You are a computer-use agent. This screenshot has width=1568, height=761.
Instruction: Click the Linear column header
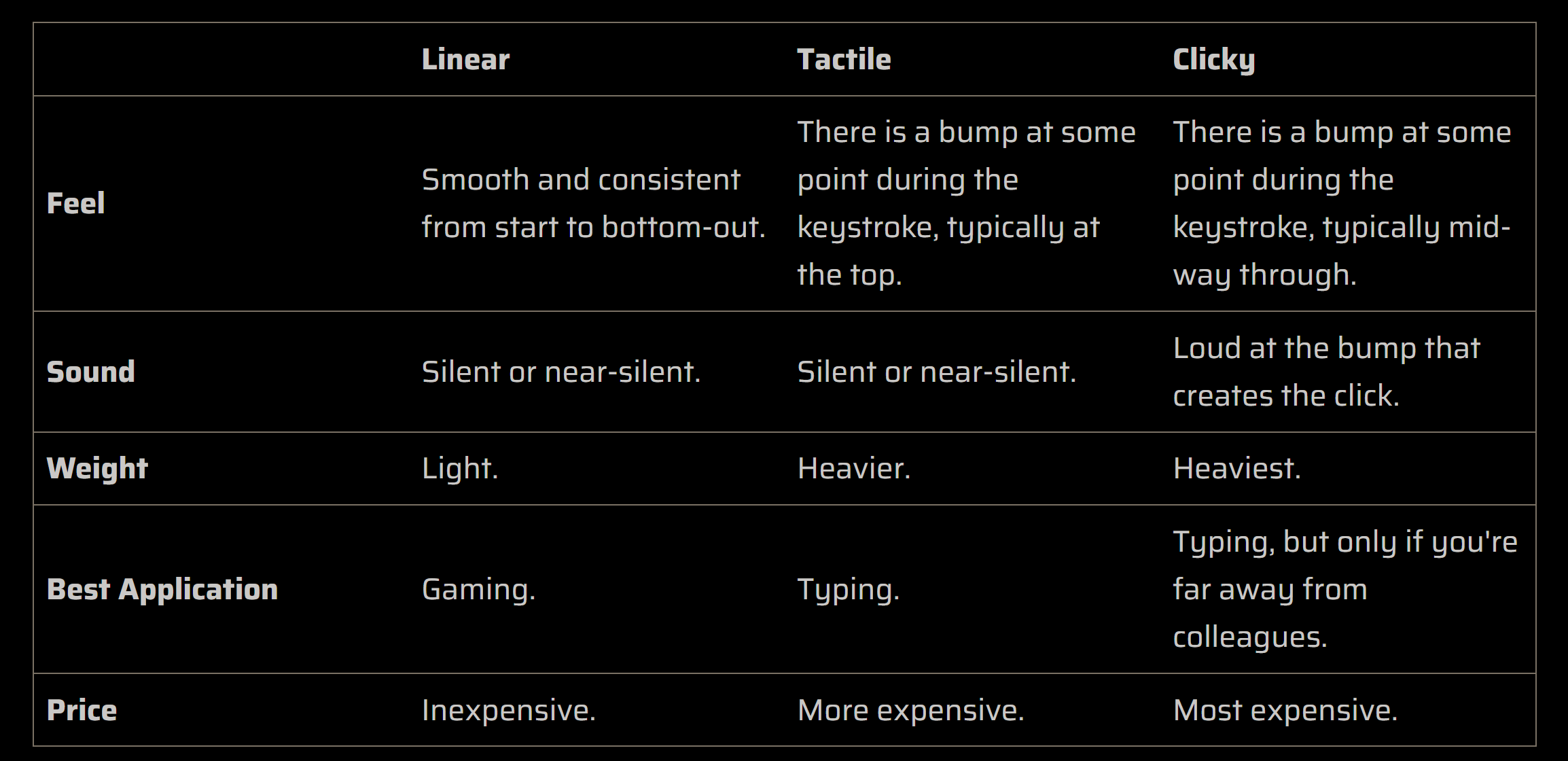click(x=465, y=60)
